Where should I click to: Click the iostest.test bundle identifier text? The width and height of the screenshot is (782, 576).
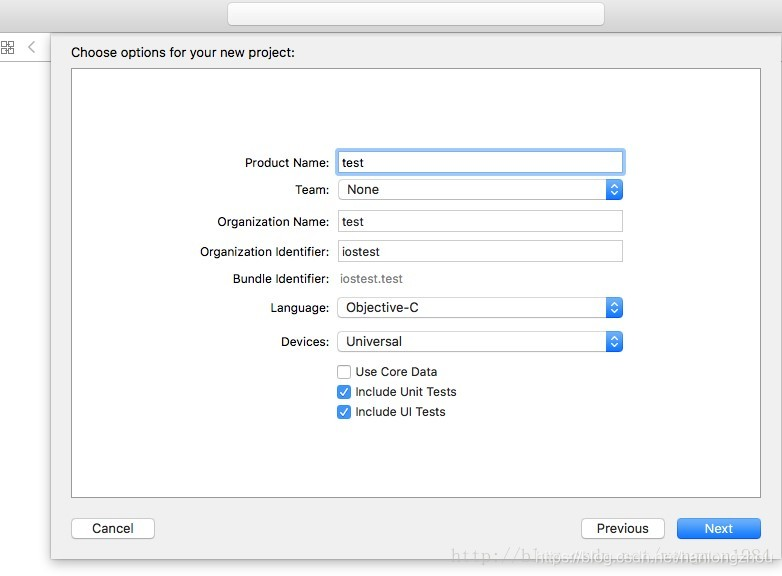371,279
